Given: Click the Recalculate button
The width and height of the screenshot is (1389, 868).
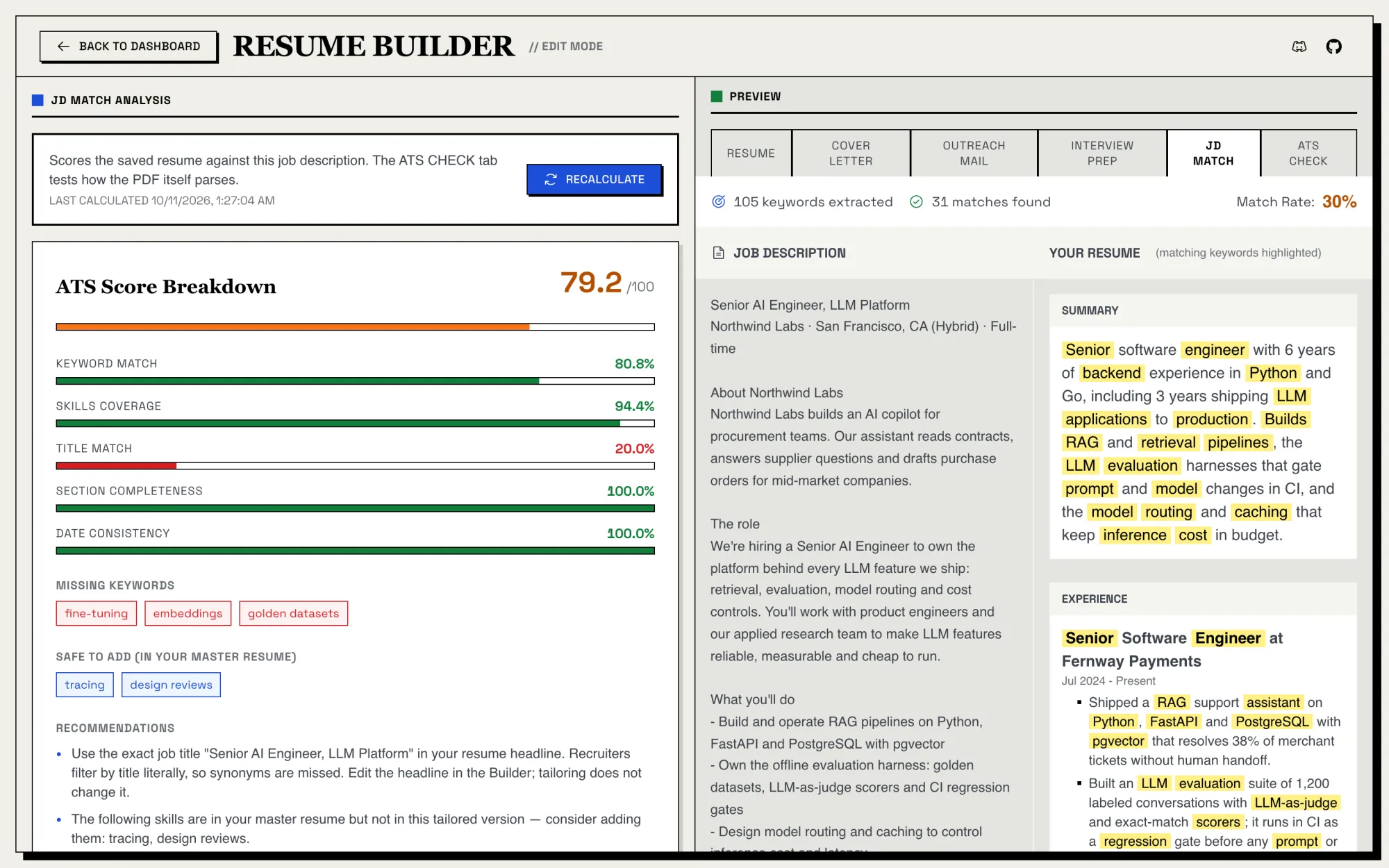Looking at the screenshot, I should [594, 179].
